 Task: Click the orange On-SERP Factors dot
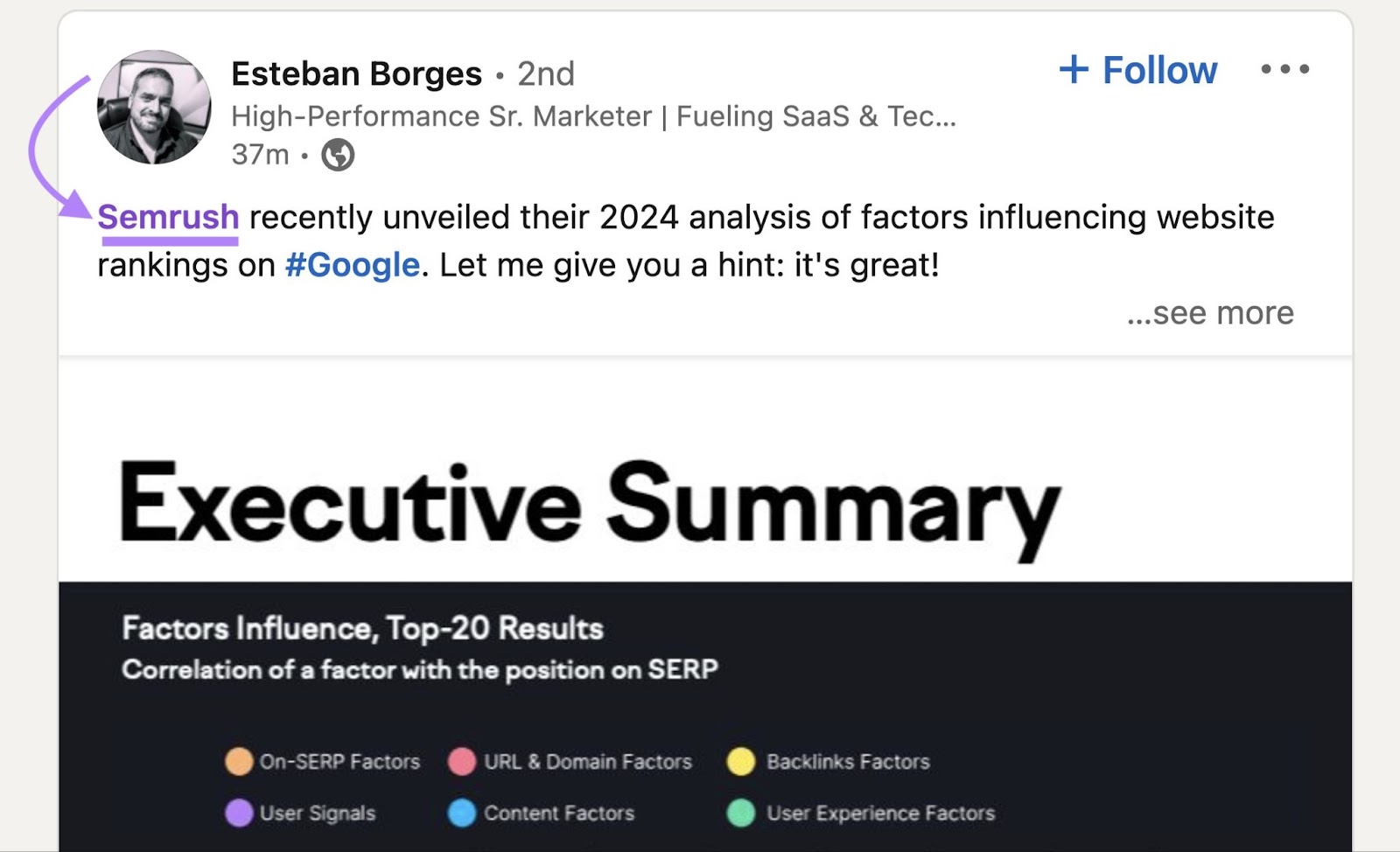(236, 762)
